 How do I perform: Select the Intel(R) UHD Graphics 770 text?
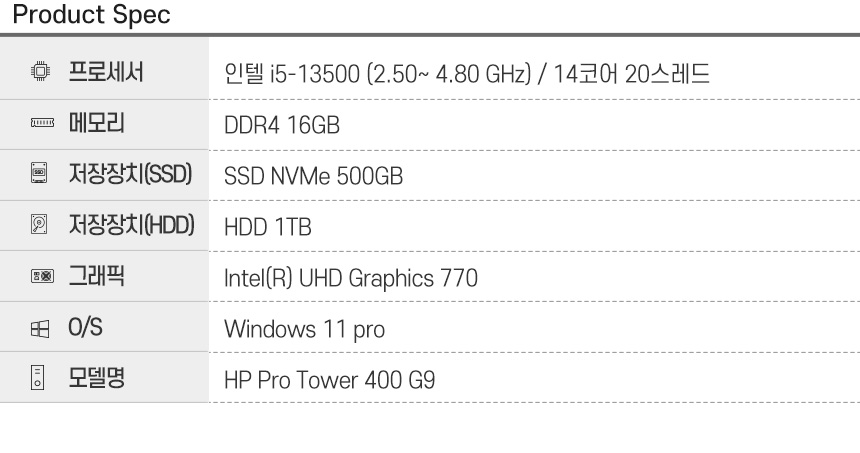click(350, 278)
